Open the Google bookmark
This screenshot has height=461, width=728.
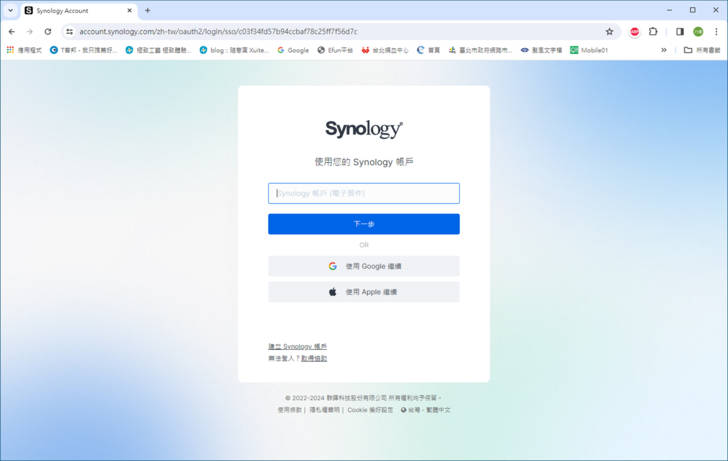[293, 50]
